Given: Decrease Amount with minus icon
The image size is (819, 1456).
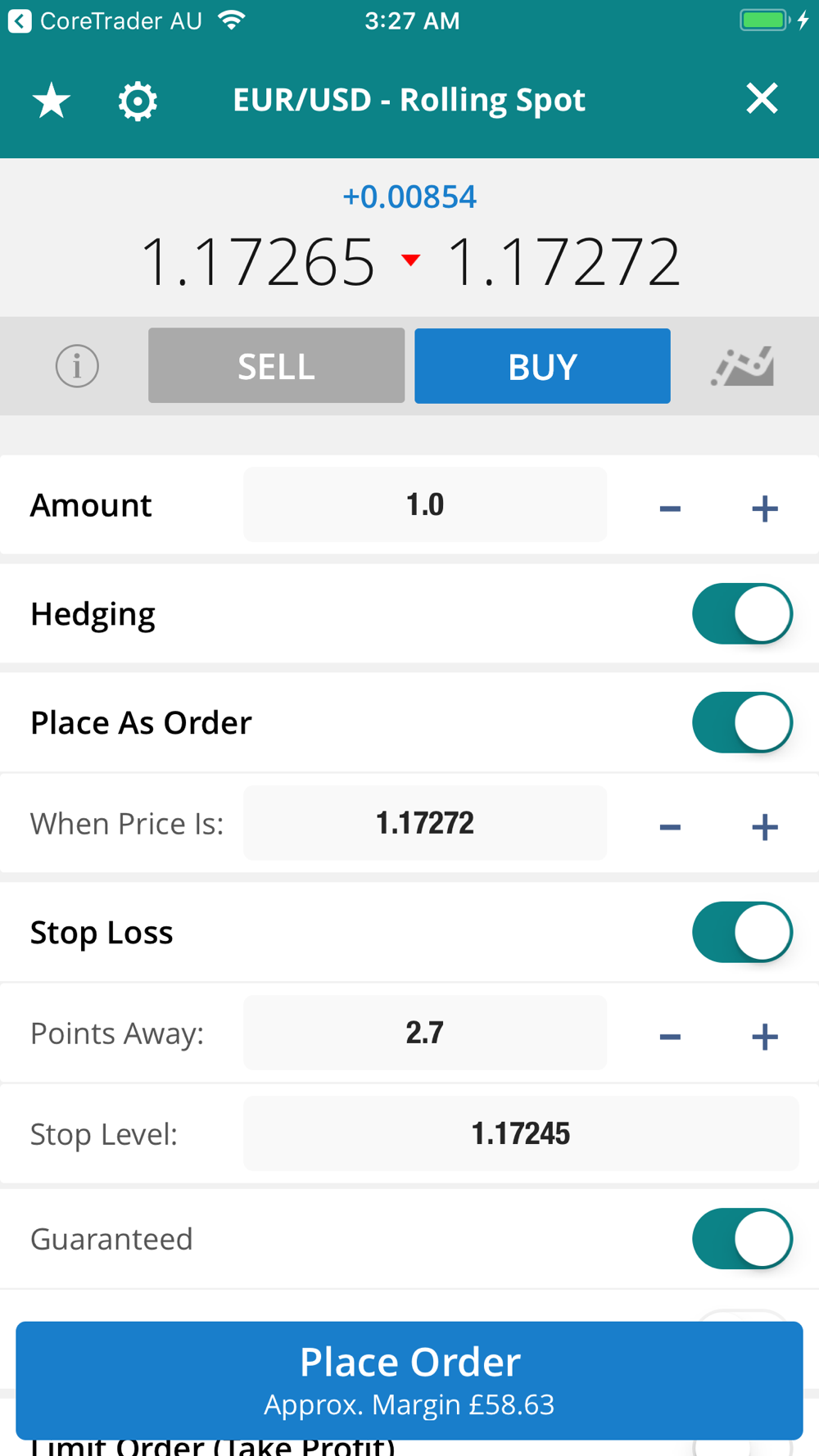Looking at the screenshot, I should coord(670,508).
